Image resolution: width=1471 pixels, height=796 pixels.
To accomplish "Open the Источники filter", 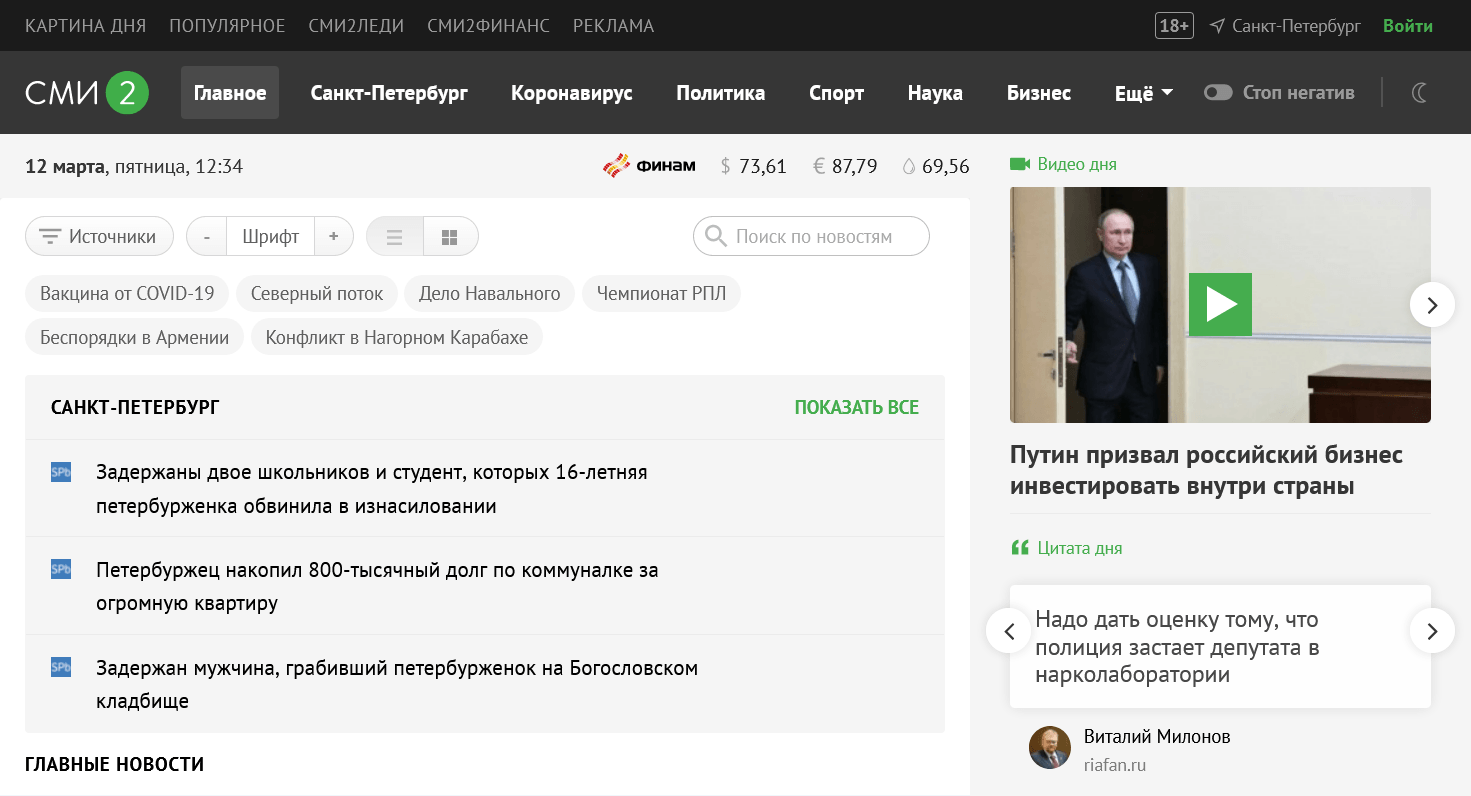I will click(99, 237).
